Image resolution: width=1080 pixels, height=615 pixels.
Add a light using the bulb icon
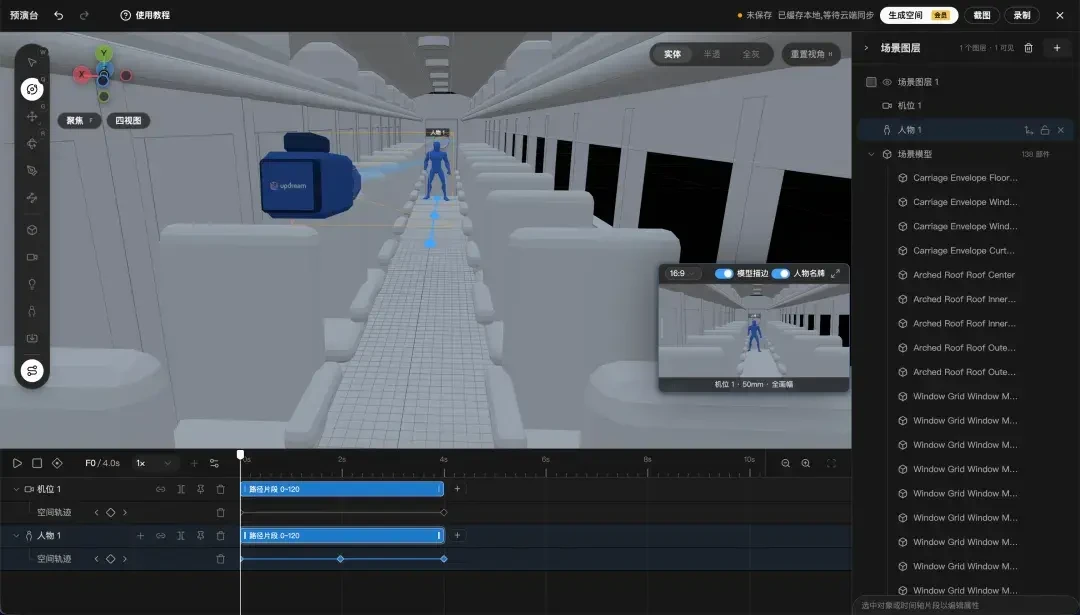point(32,284)
